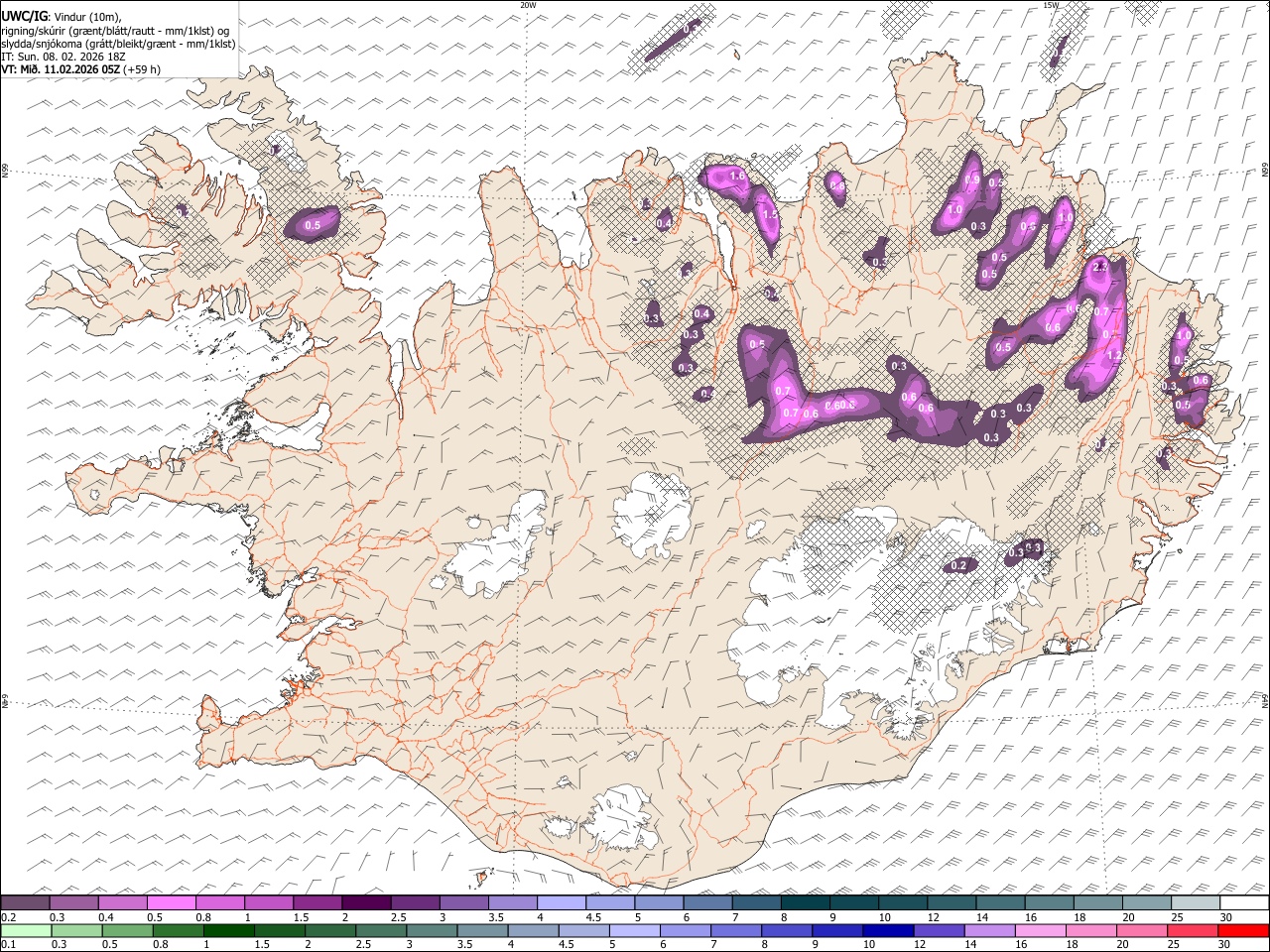1270x952 pixels.
Task: Click the 'IT: Sun. 08. 02. 2026 18Z' line
Action: tap(63, 57)
